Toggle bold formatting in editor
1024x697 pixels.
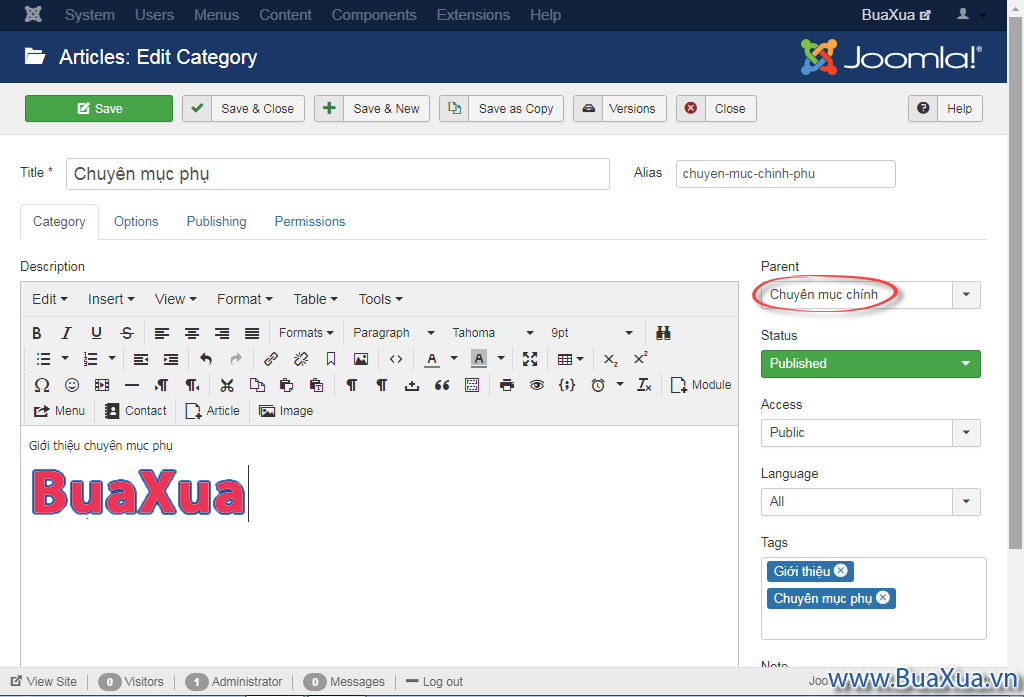point(37,333)
